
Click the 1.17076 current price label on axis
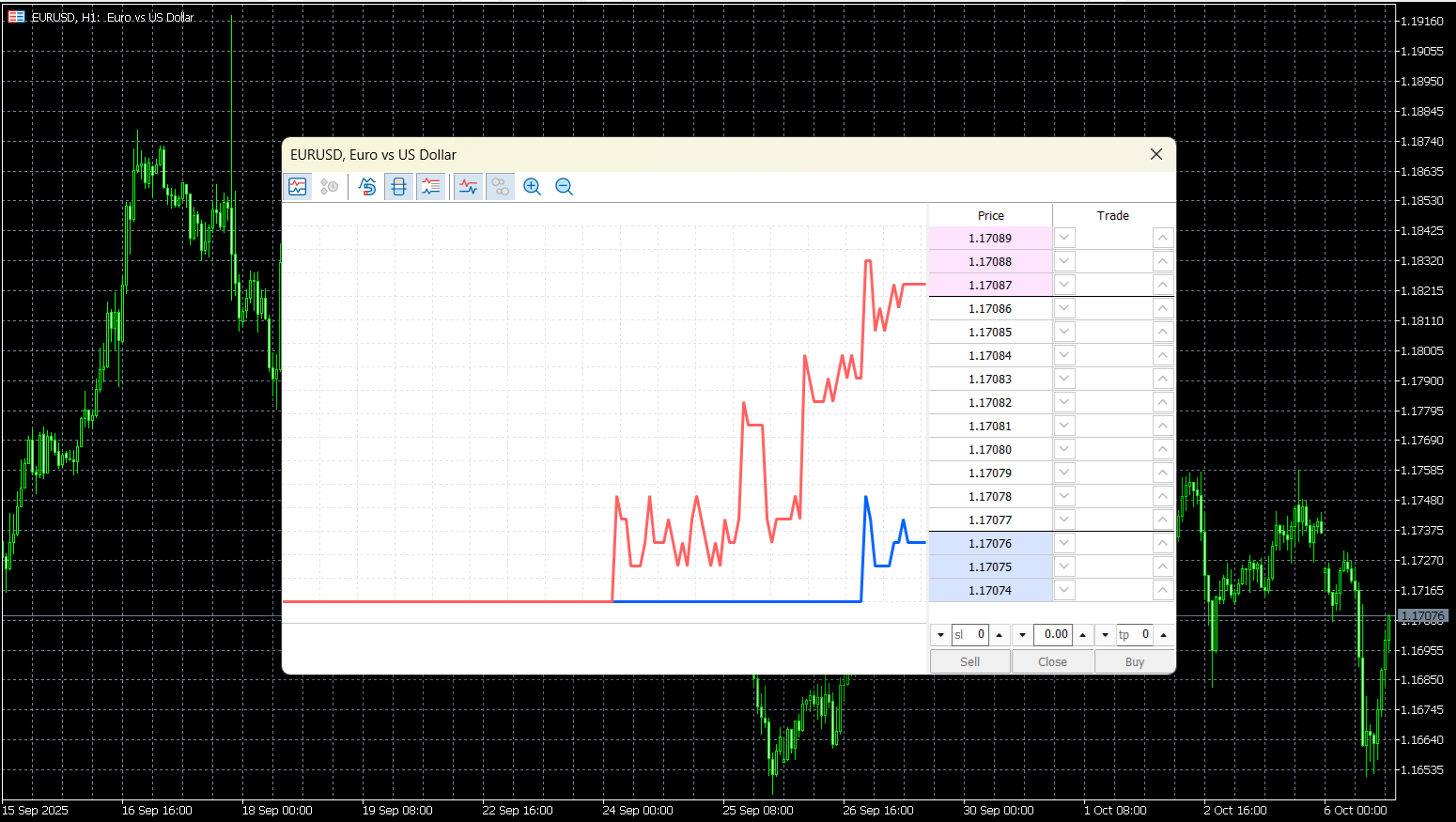point(1423,616)
